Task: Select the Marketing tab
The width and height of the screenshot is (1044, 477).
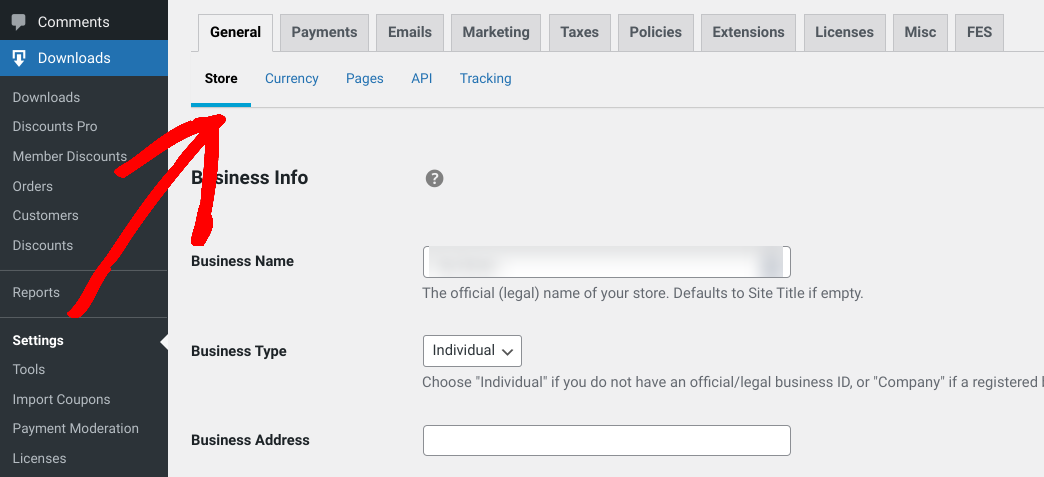Action: click(496, 32)
